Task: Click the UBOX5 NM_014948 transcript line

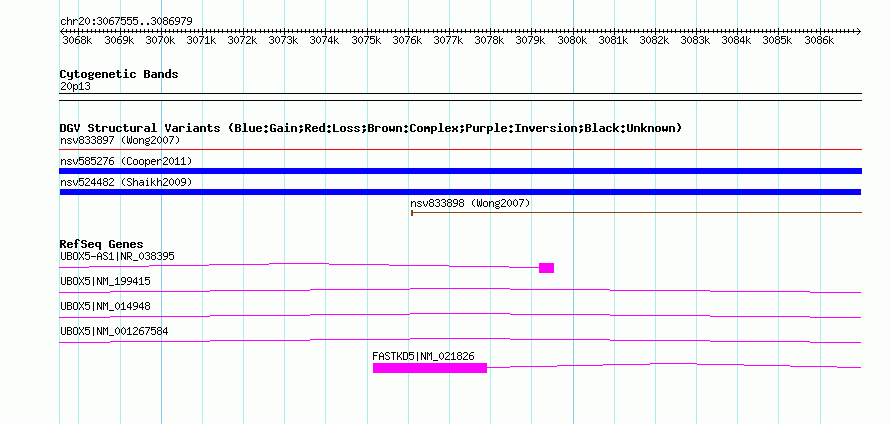Action: coord(460,316)
